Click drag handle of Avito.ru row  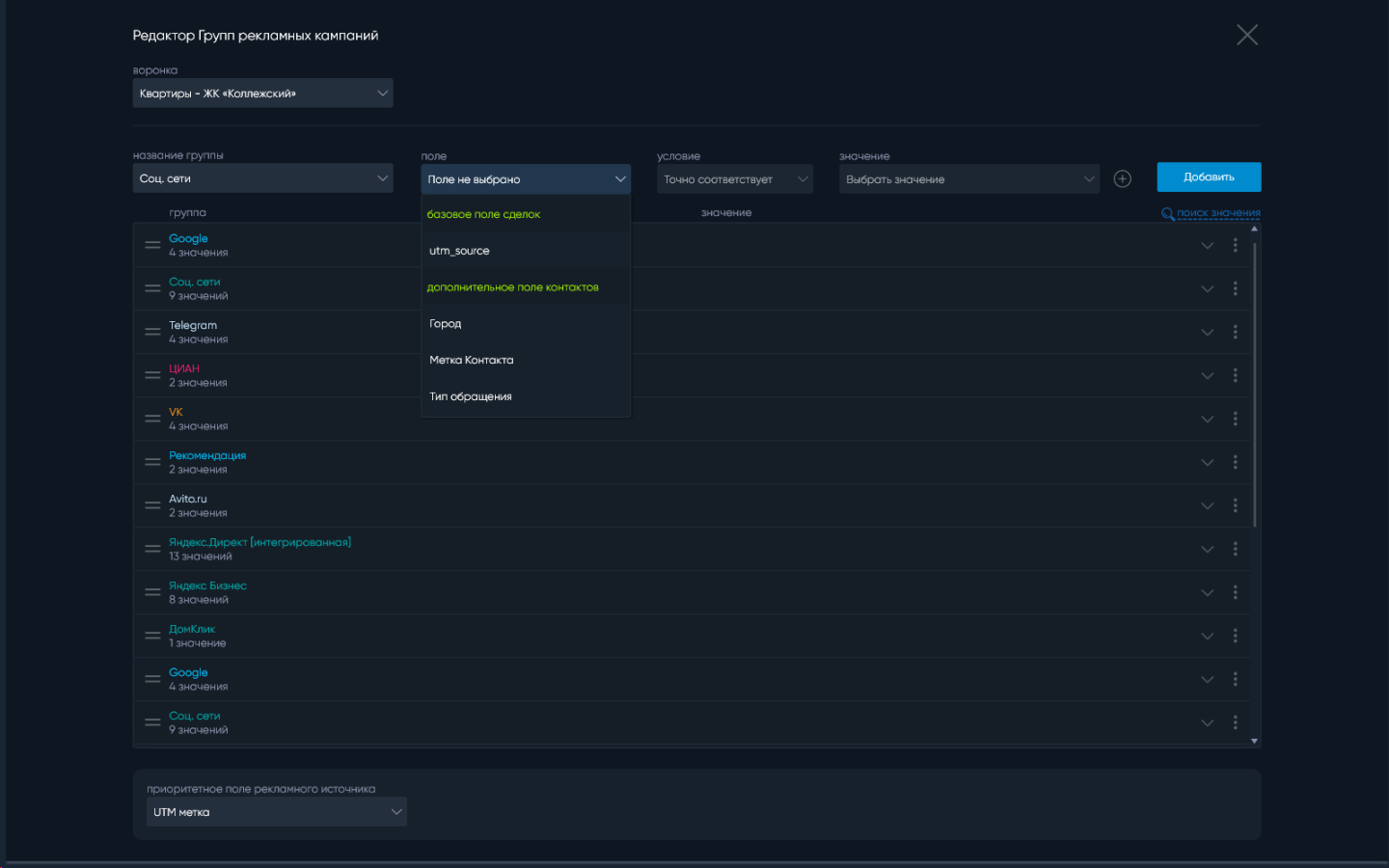pyautogui.click(x=152, y=505)
